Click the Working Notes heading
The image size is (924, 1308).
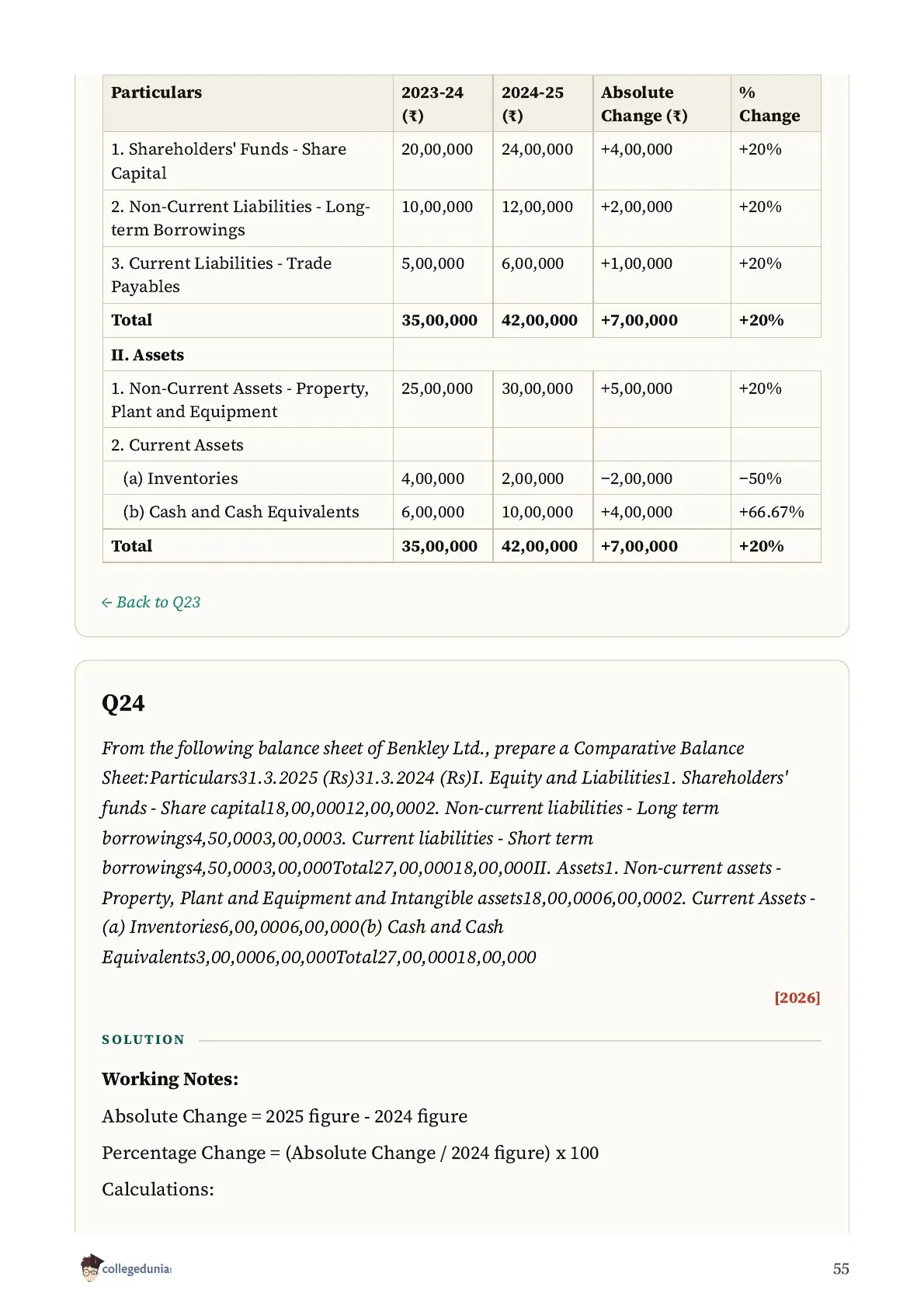pyautogui.click(x=170, y=1079)
